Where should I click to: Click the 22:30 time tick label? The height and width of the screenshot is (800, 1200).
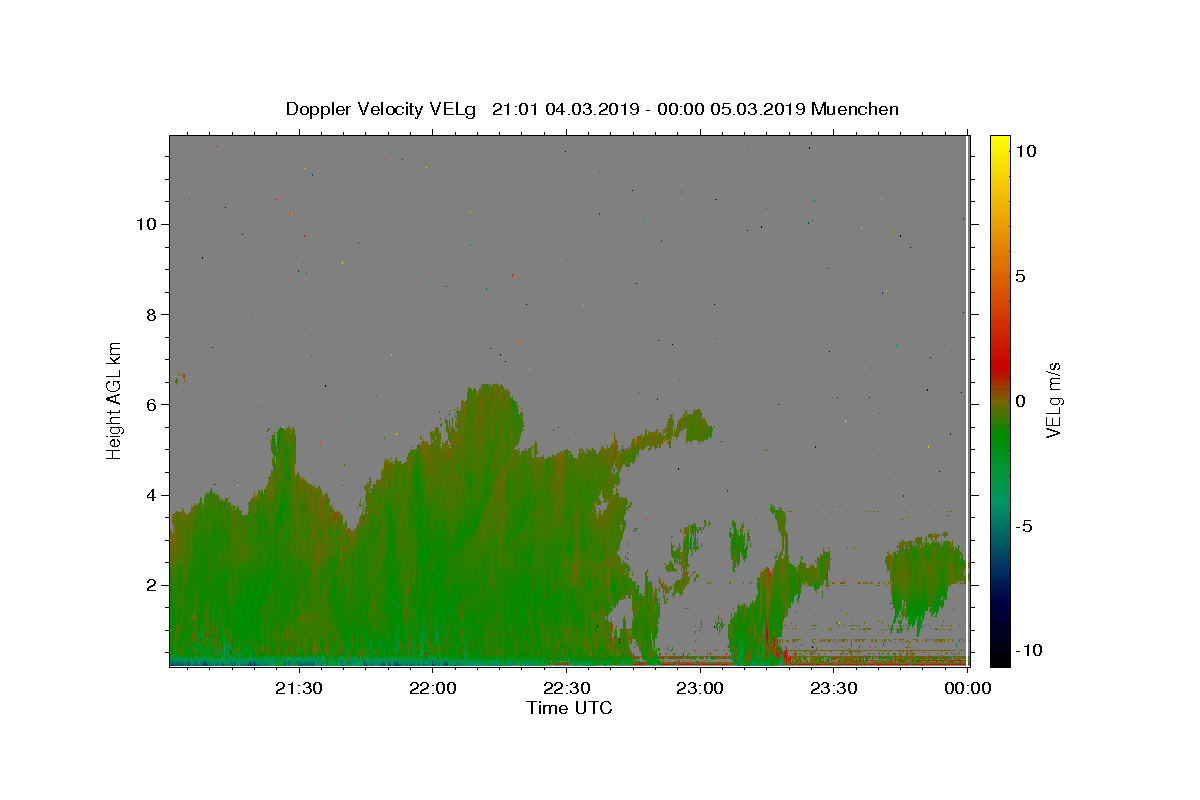566,688
